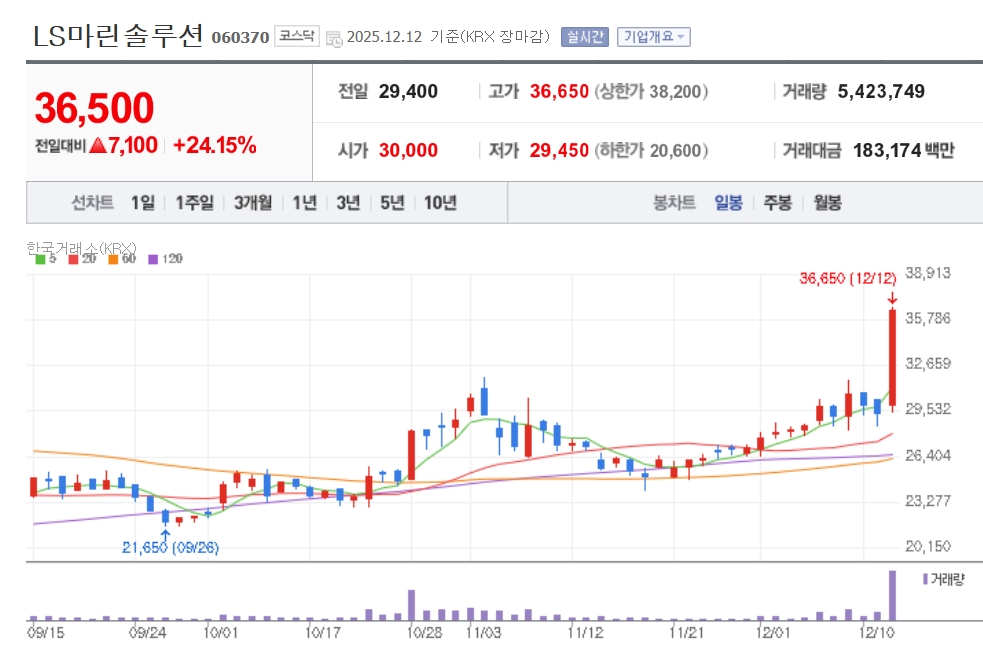Click the purple 120-day moving average swatch
The height and width of the screenshot is (666, 983).
pyautogui.click(x=153, y=259)
